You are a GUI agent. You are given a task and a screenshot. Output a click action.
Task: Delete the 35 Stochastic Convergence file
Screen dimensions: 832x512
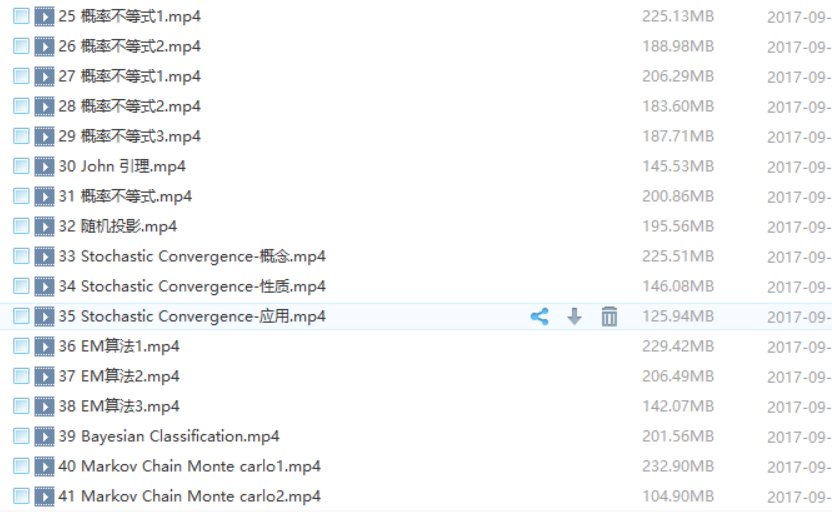pyautogui.click(x=609, y=317)
